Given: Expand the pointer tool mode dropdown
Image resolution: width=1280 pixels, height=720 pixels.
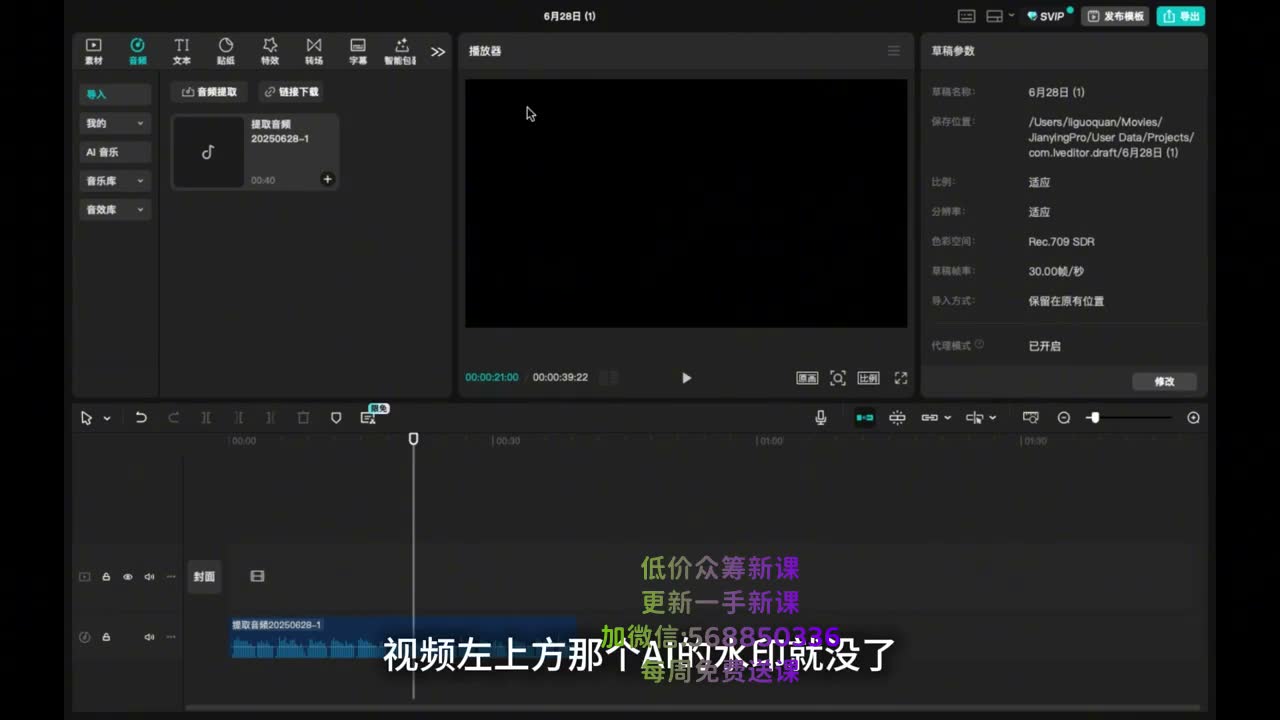Looking at the screenshot, I should coord(107,418).
